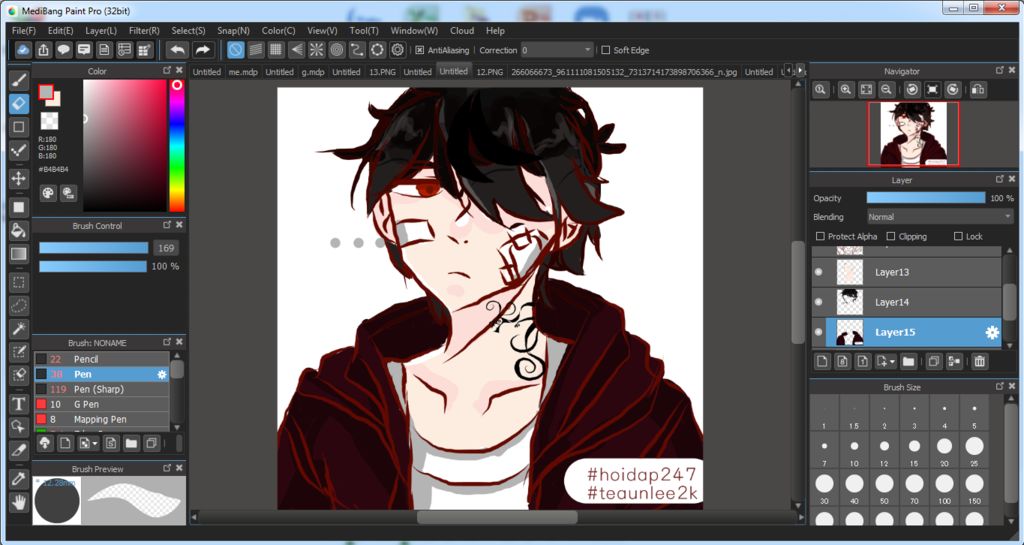Switch to the g.mdp tab

pyautogui.click(x=313, y=72)
